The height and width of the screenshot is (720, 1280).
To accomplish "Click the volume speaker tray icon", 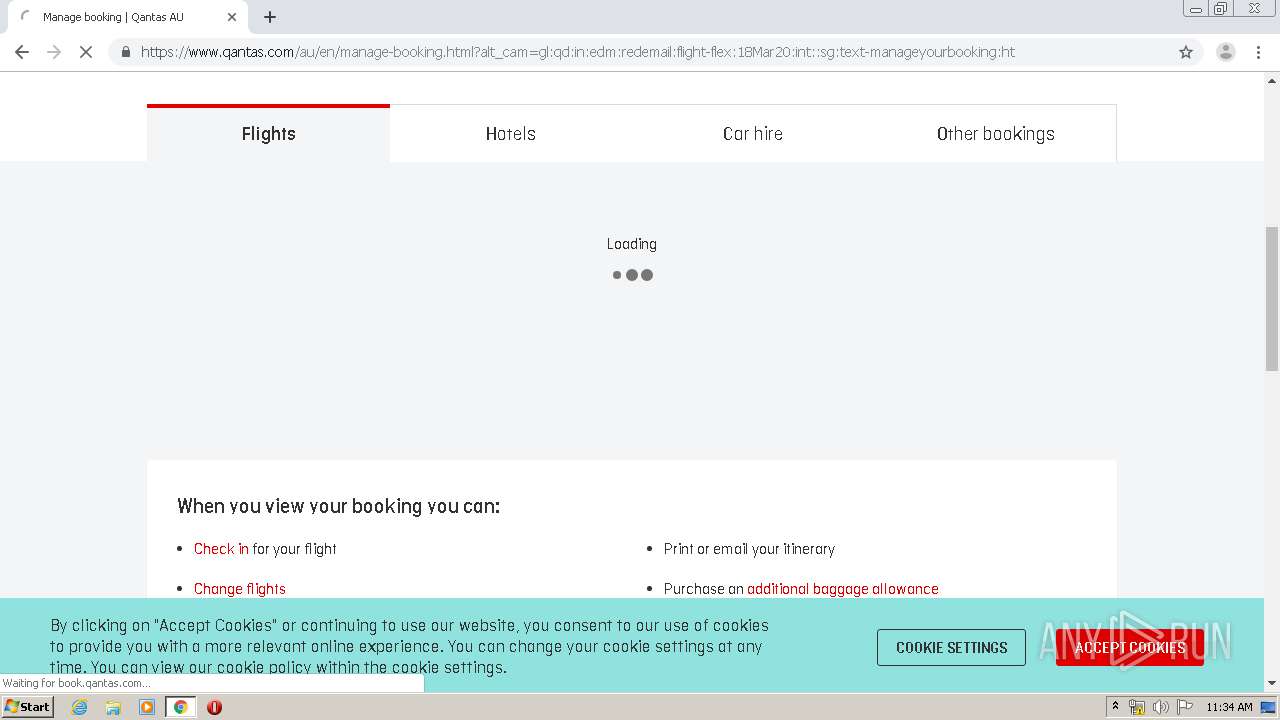I will click(1160, 707).
